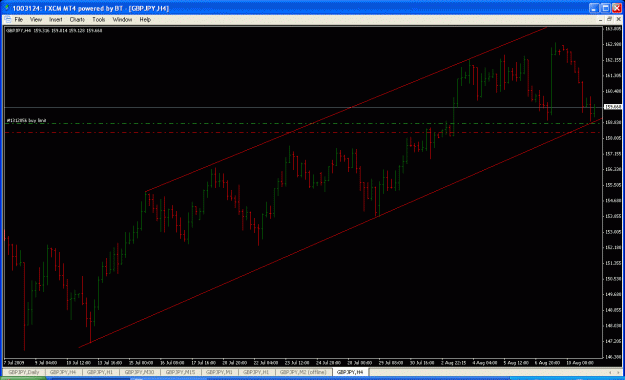Screen dimensions: 625x380
Task: Select the #1312856 buy limit order label
Action: [26, 120]
